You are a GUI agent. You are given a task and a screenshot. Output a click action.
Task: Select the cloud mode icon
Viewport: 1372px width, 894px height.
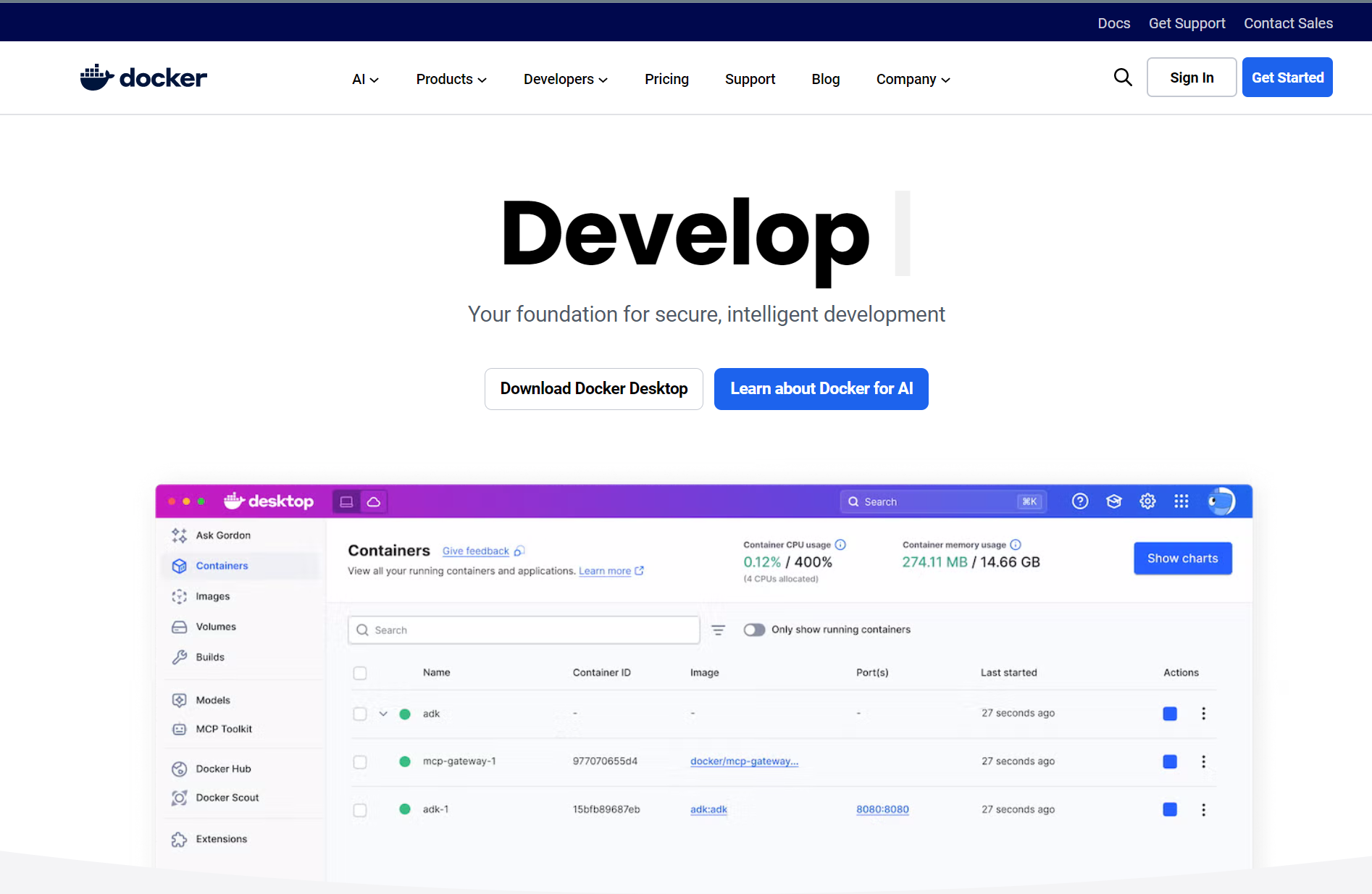pyautogui.click(x=374, y=501)
